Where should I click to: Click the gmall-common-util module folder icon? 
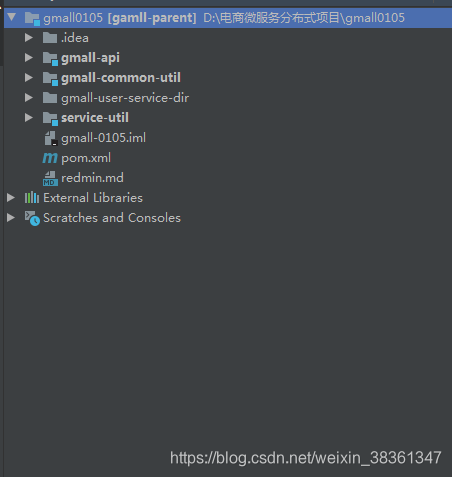pos(50,78)
